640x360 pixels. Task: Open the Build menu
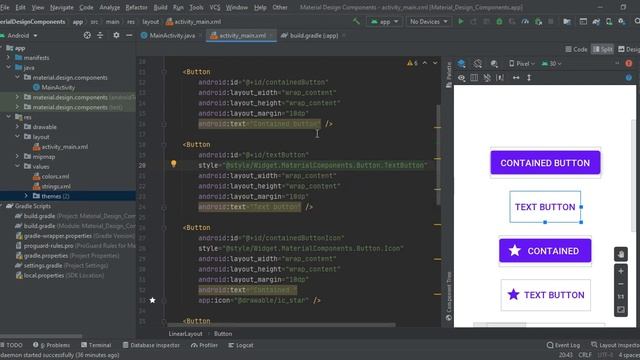(160, 7)
